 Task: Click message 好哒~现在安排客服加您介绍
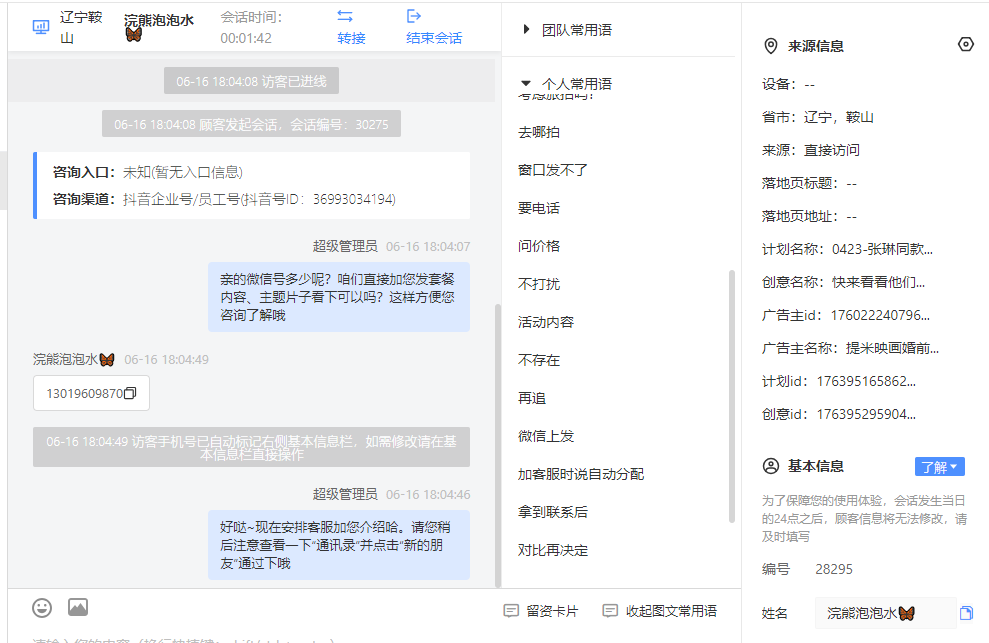pos(339,545)
